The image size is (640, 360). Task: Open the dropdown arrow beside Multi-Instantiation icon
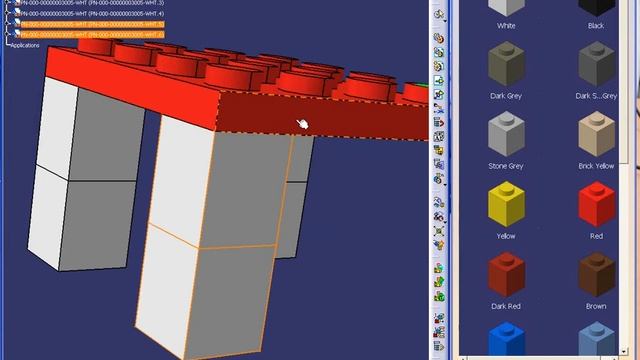pos(445,185)
